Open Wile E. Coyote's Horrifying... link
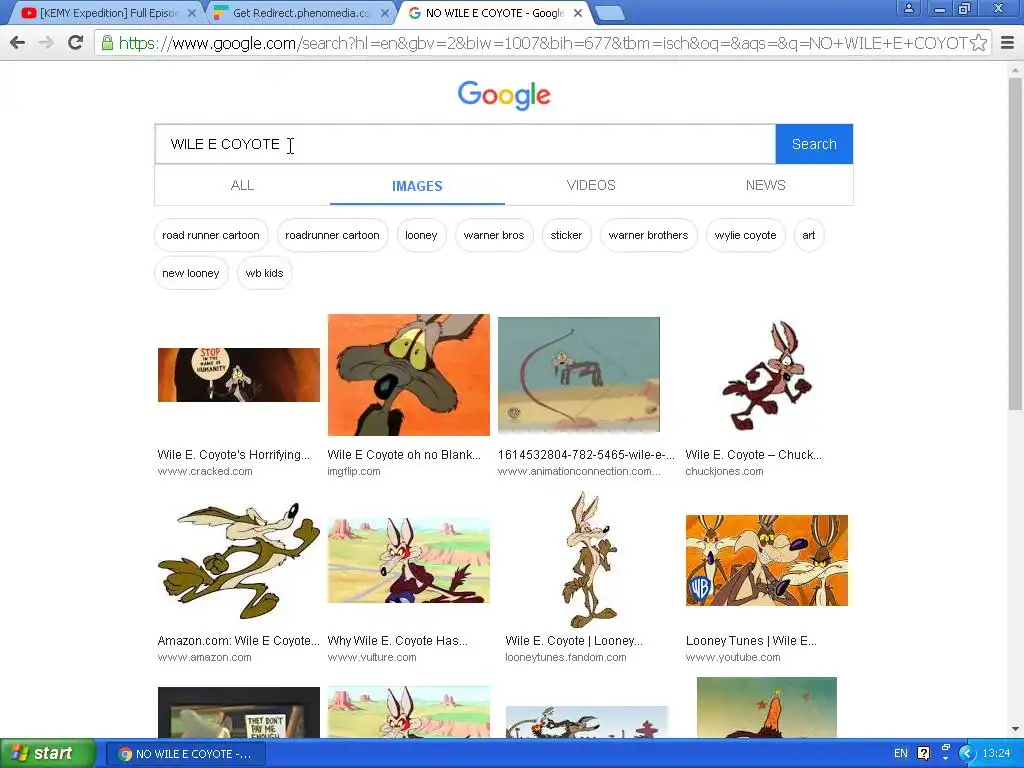 (234, 455)
